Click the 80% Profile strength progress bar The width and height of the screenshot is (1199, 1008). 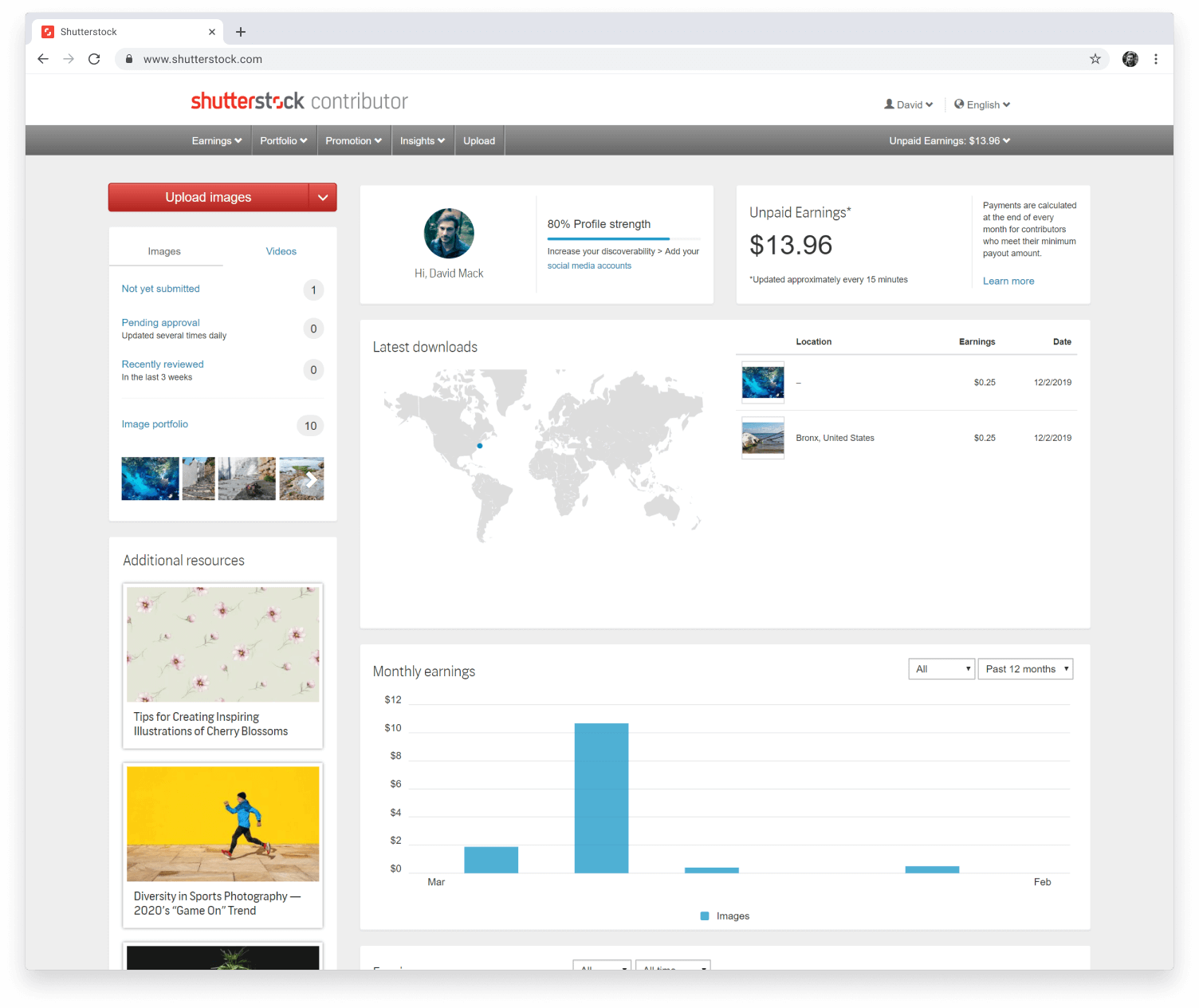(x=623, y=238)
